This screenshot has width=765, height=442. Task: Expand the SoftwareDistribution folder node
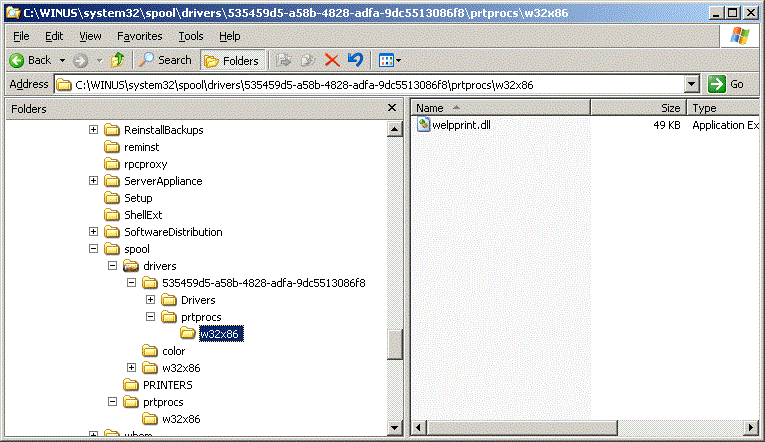(x=94, y=232)
